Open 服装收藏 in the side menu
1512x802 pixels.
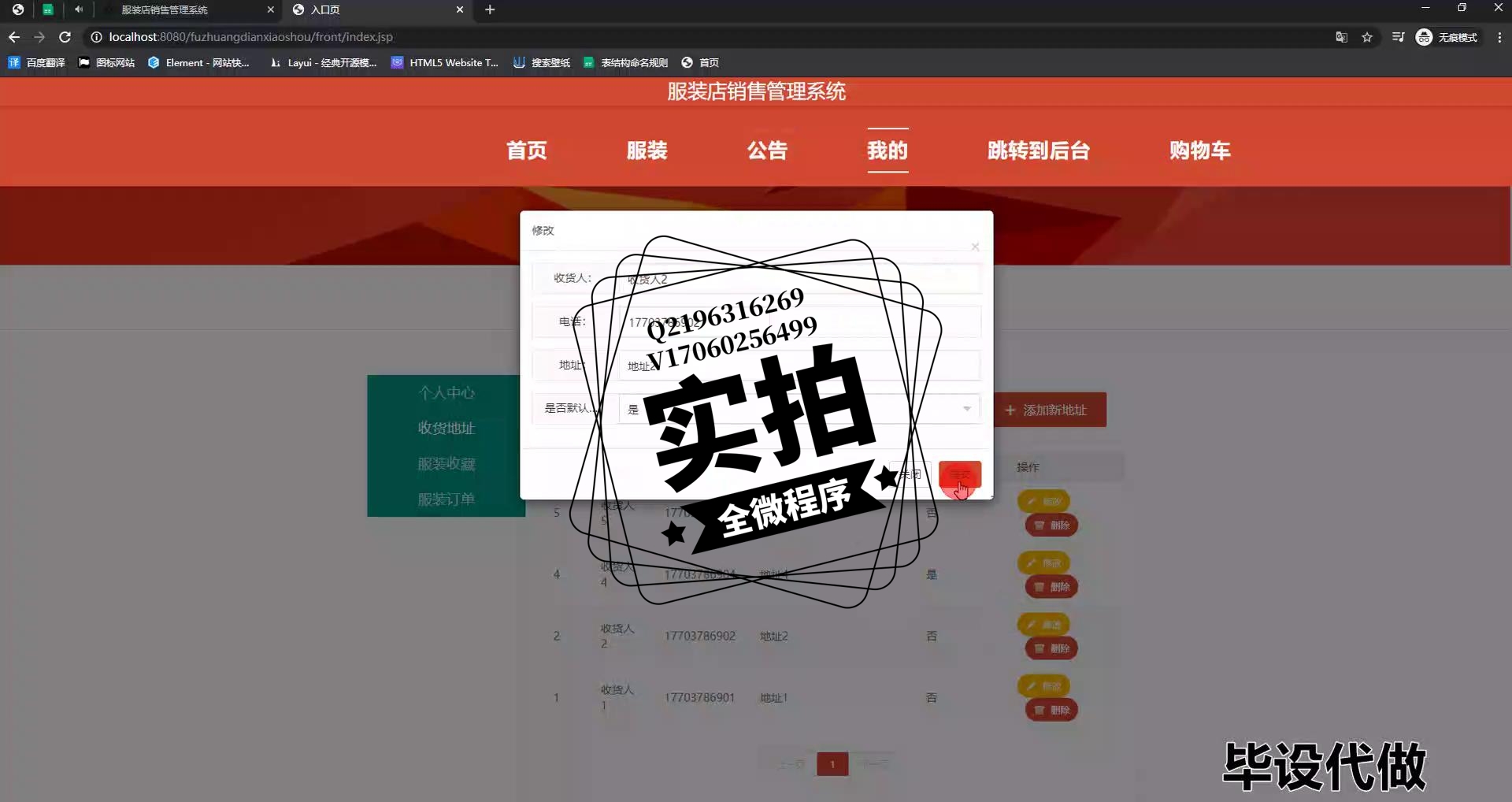click(x=446, y=463)
